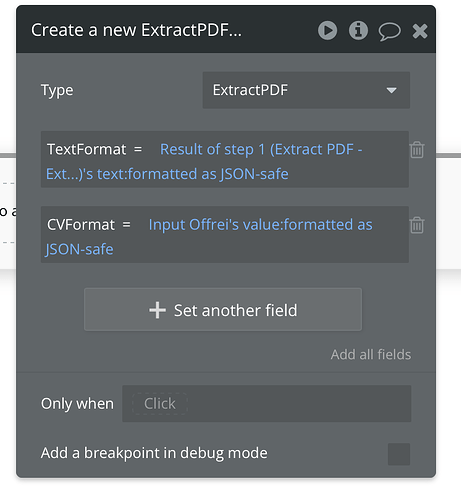Edit the TextFormat Result of step 1 expression

(x=204, y=161)
